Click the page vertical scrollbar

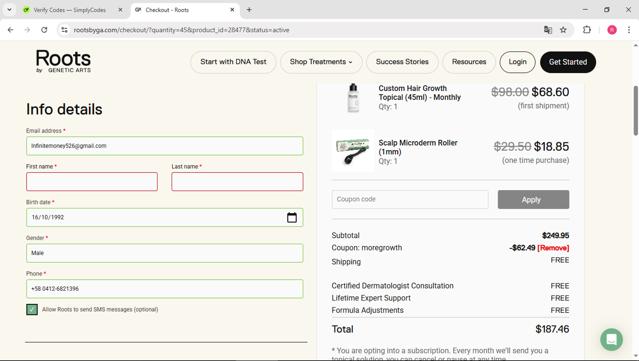point(635,111)
